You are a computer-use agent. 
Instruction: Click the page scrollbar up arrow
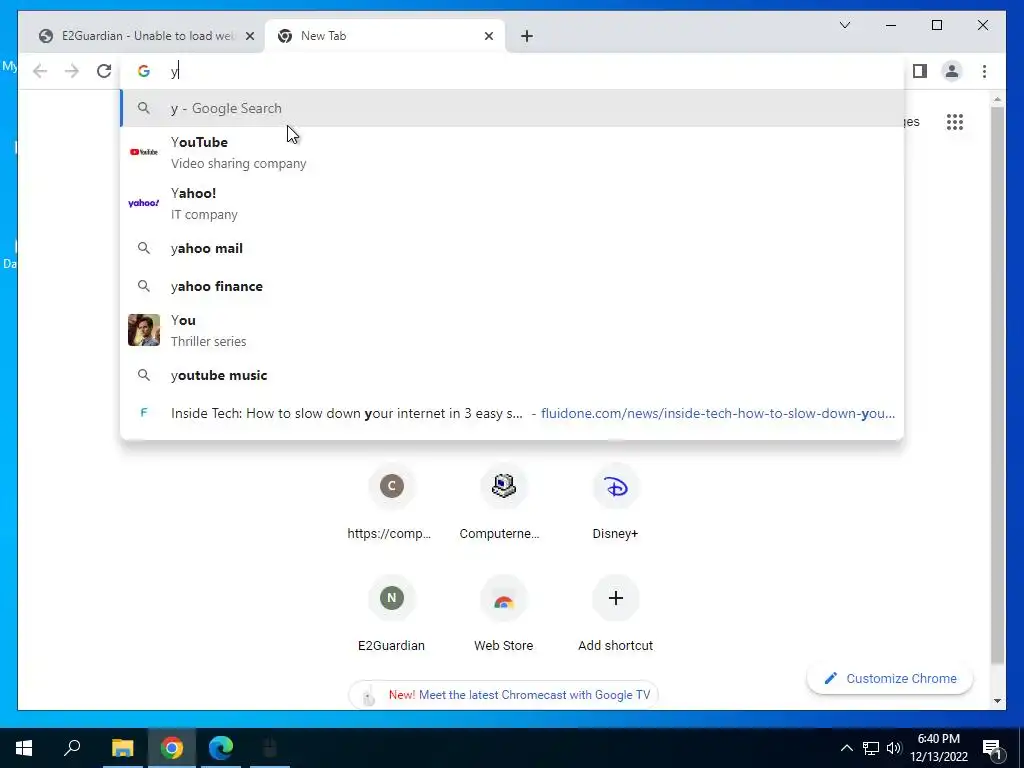(997, 99)
